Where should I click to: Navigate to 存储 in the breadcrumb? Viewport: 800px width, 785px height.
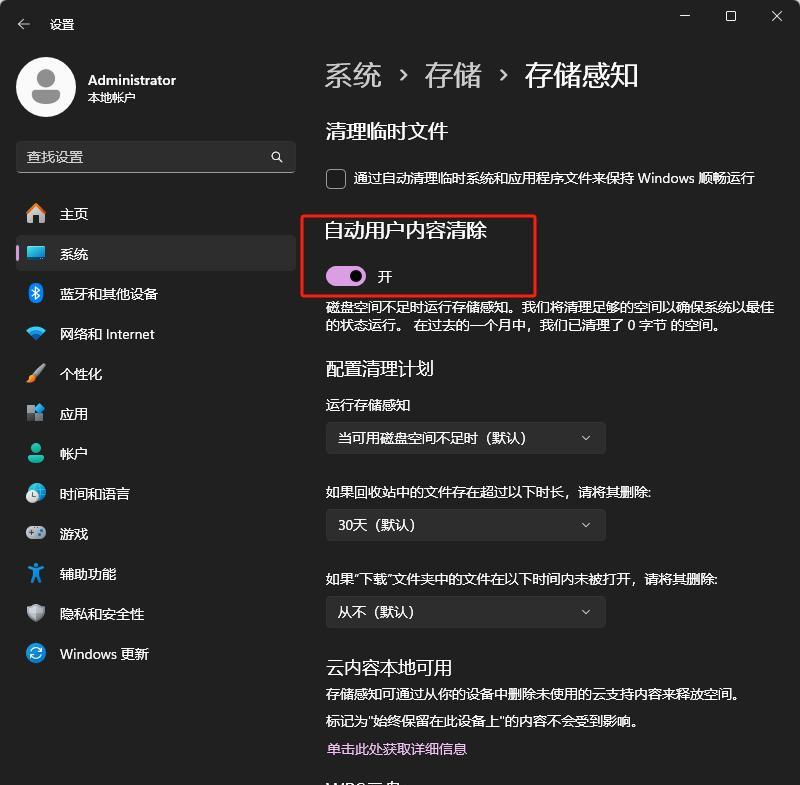tap(453, 76)
